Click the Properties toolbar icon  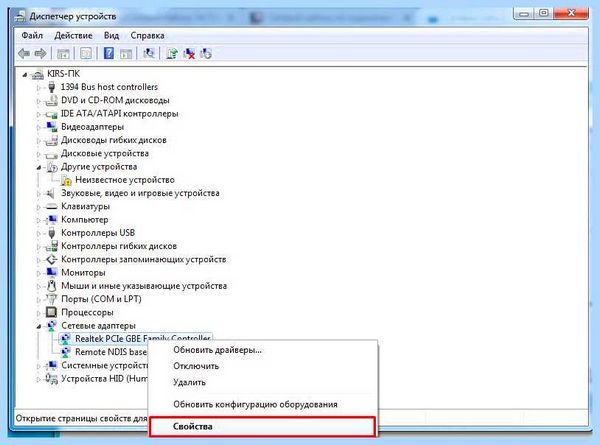coord(86,54)
